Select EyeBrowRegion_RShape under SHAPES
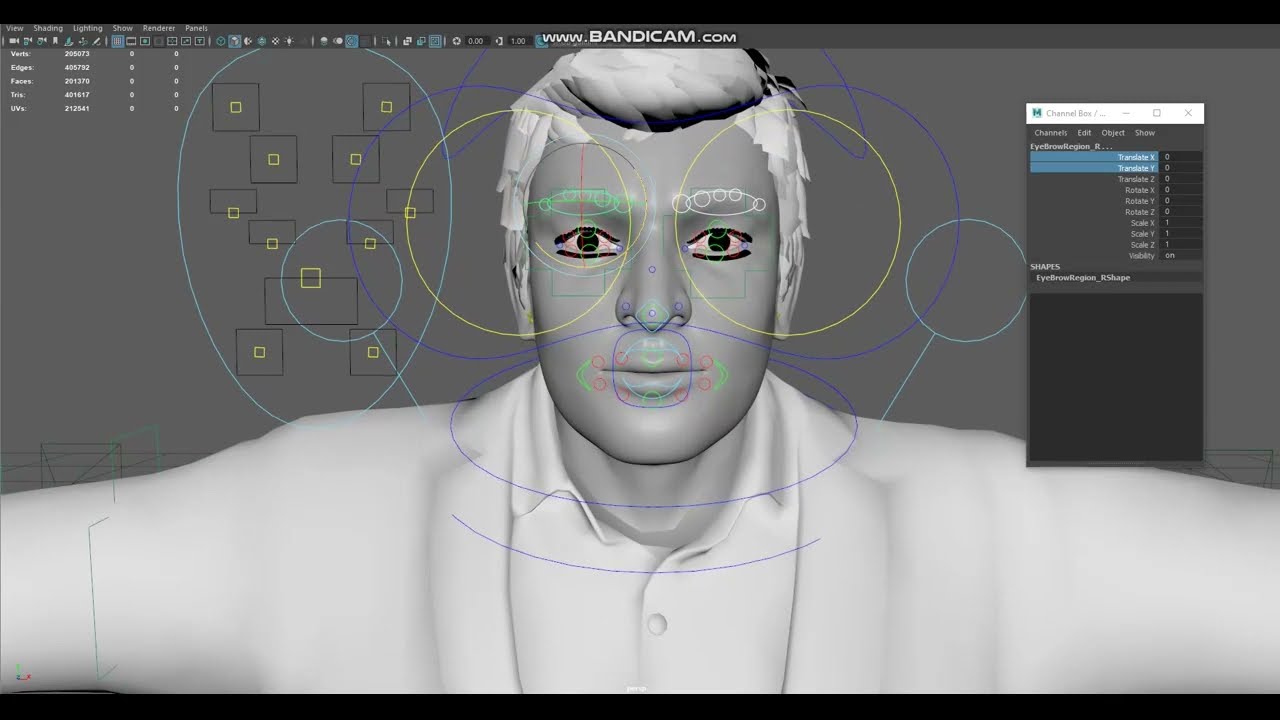Image resolution: width=1280 pixels, height=720 pixels. click(x=1083, y=278)
